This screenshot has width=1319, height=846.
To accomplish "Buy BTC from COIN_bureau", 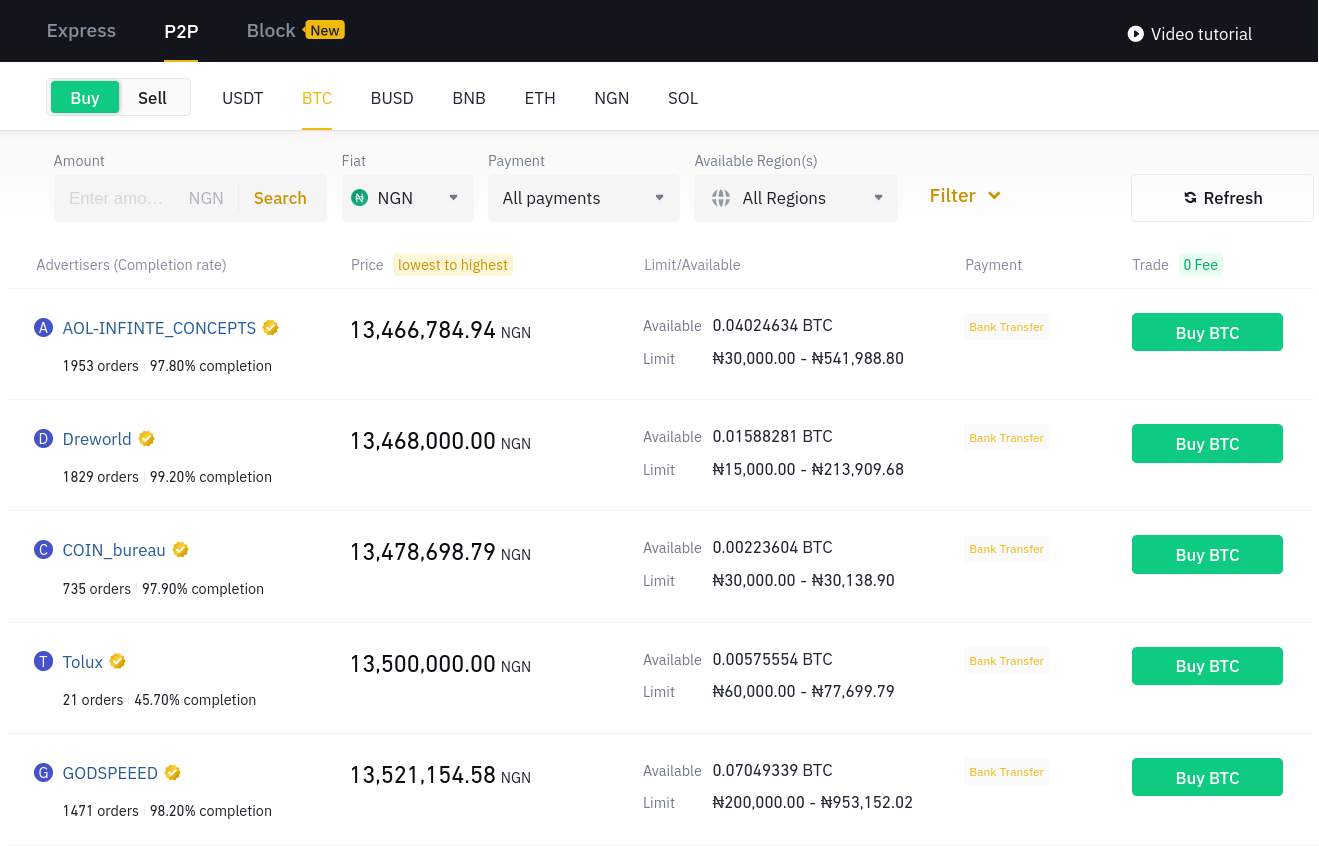I will [1207, 554].
